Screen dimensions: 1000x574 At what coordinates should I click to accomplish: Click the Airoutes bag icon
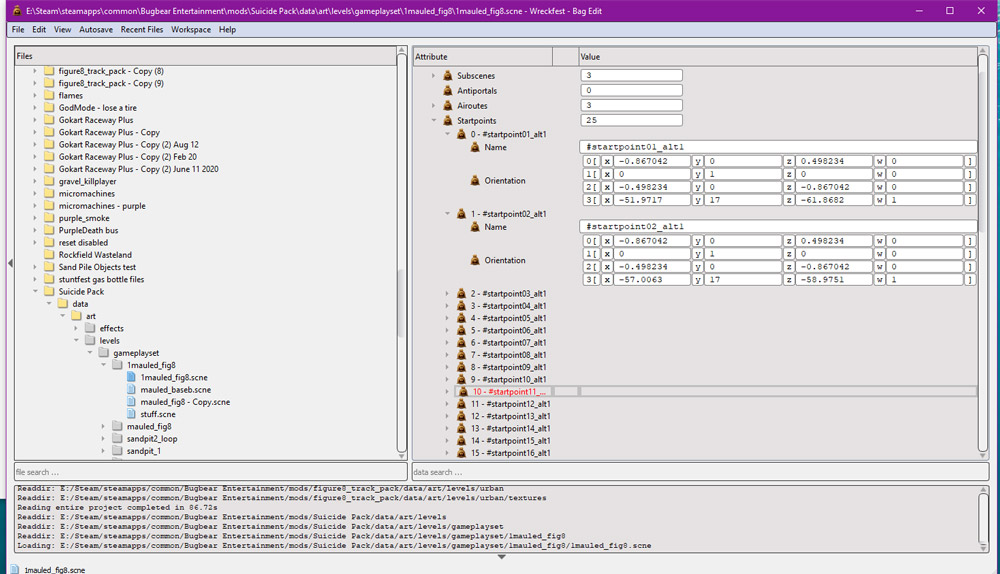coord(448,105)
